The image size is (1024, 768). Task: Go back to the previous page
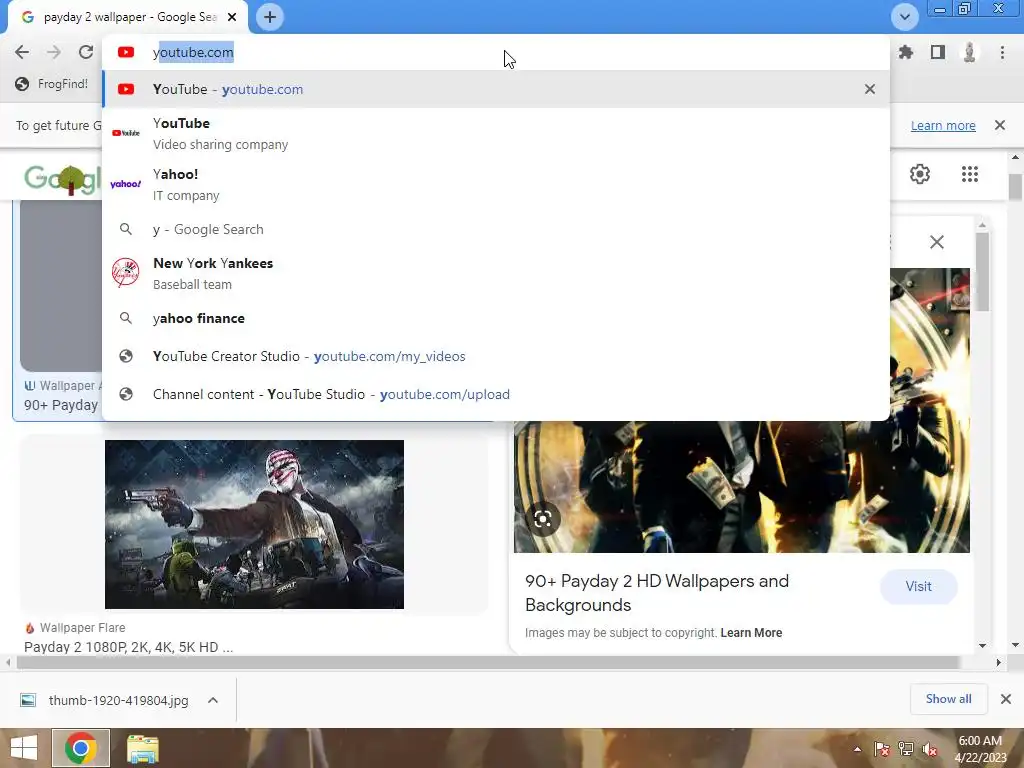(x=22, y=52)
